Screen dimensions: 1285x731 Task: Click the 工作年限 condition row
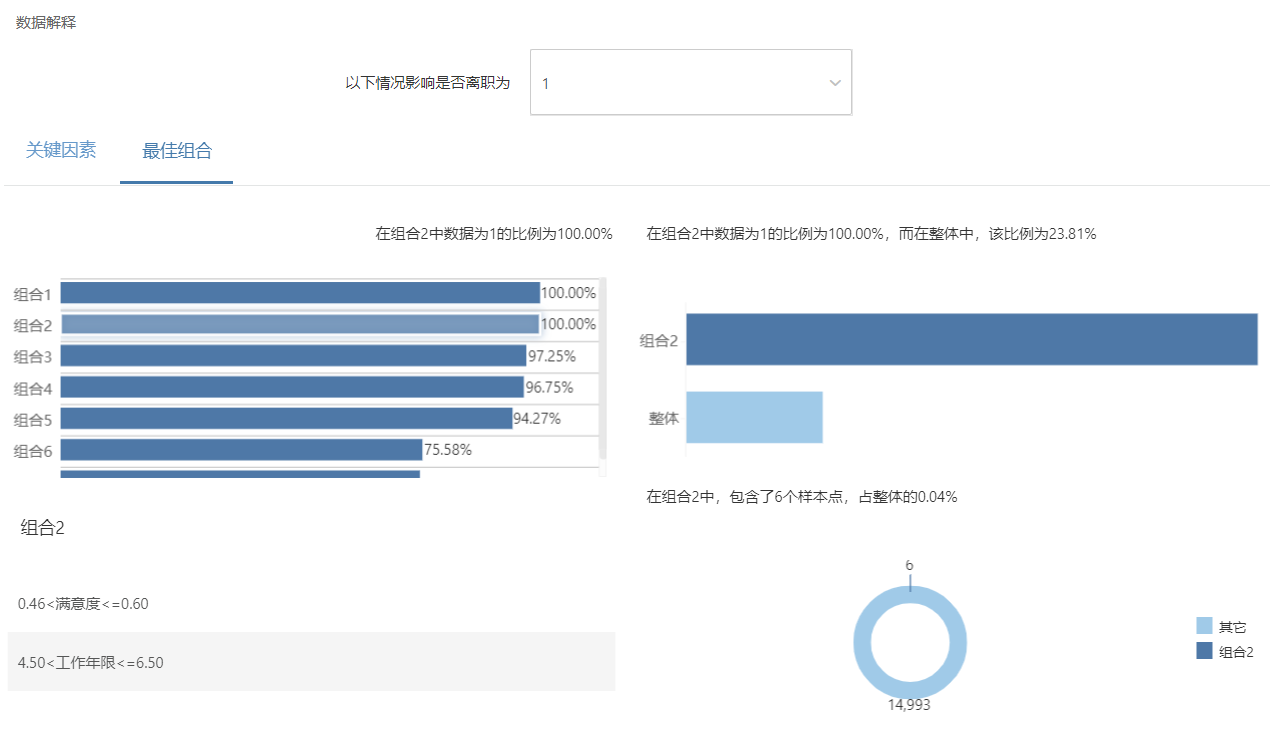click(311, 662)
